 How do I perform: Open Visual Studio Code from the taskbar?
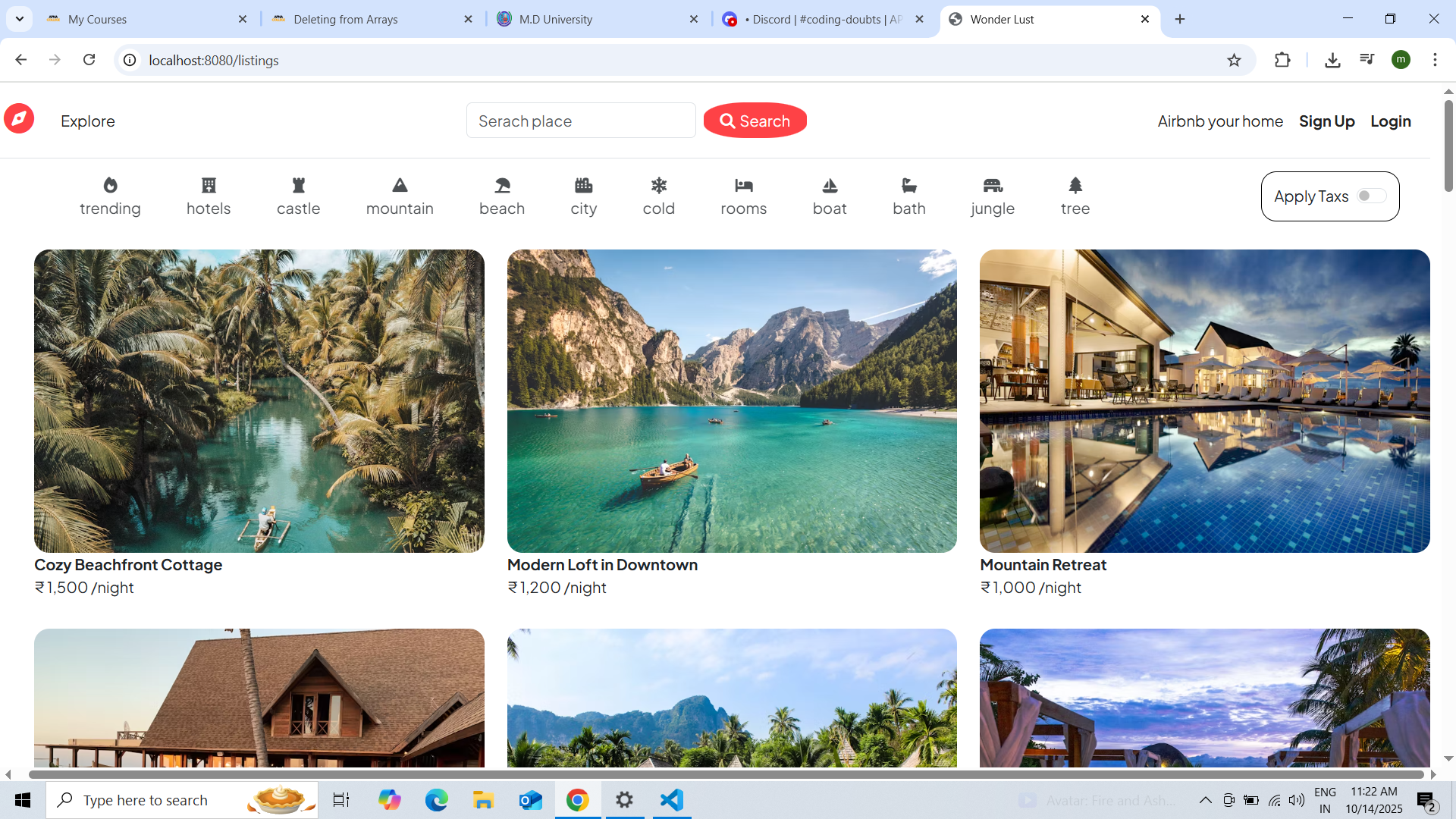point(672,800)
